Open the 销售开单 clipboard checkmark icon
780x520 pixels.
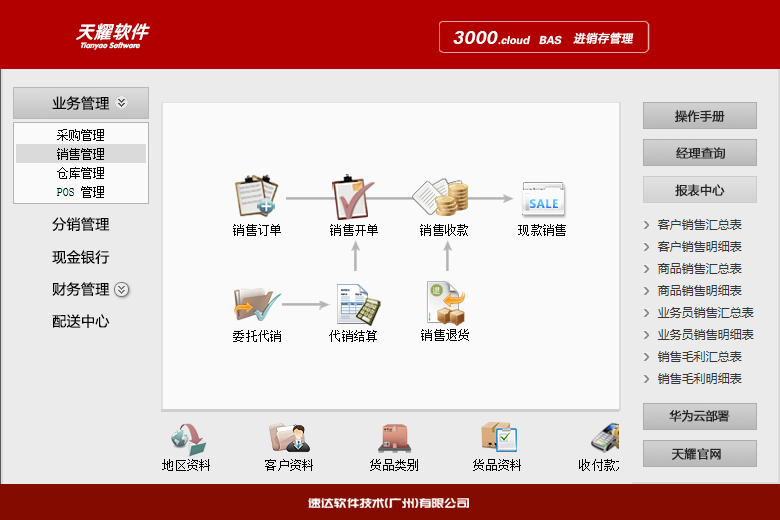click(353, 197)
